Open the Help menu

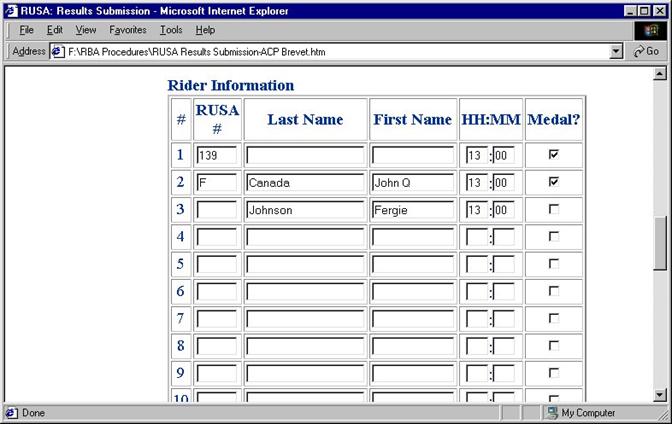[x=205, y=30]
